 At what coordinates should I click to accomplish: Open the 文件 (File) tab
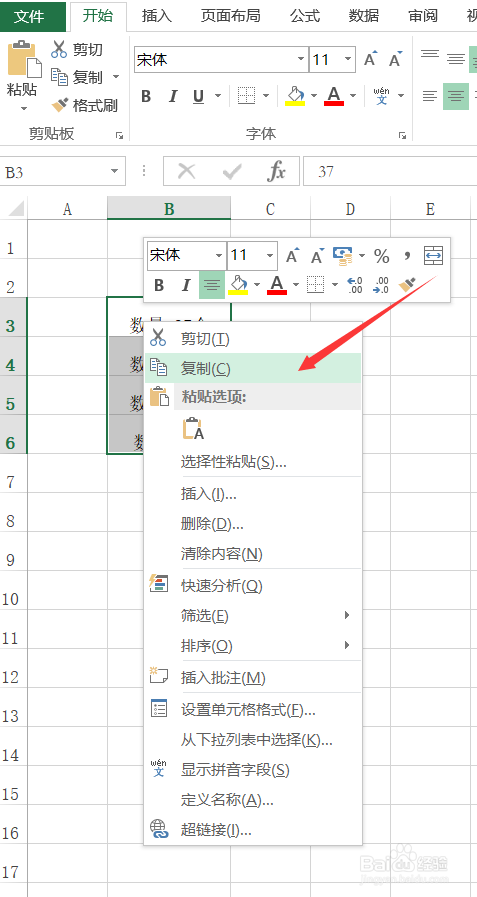[x=33, y=16]
